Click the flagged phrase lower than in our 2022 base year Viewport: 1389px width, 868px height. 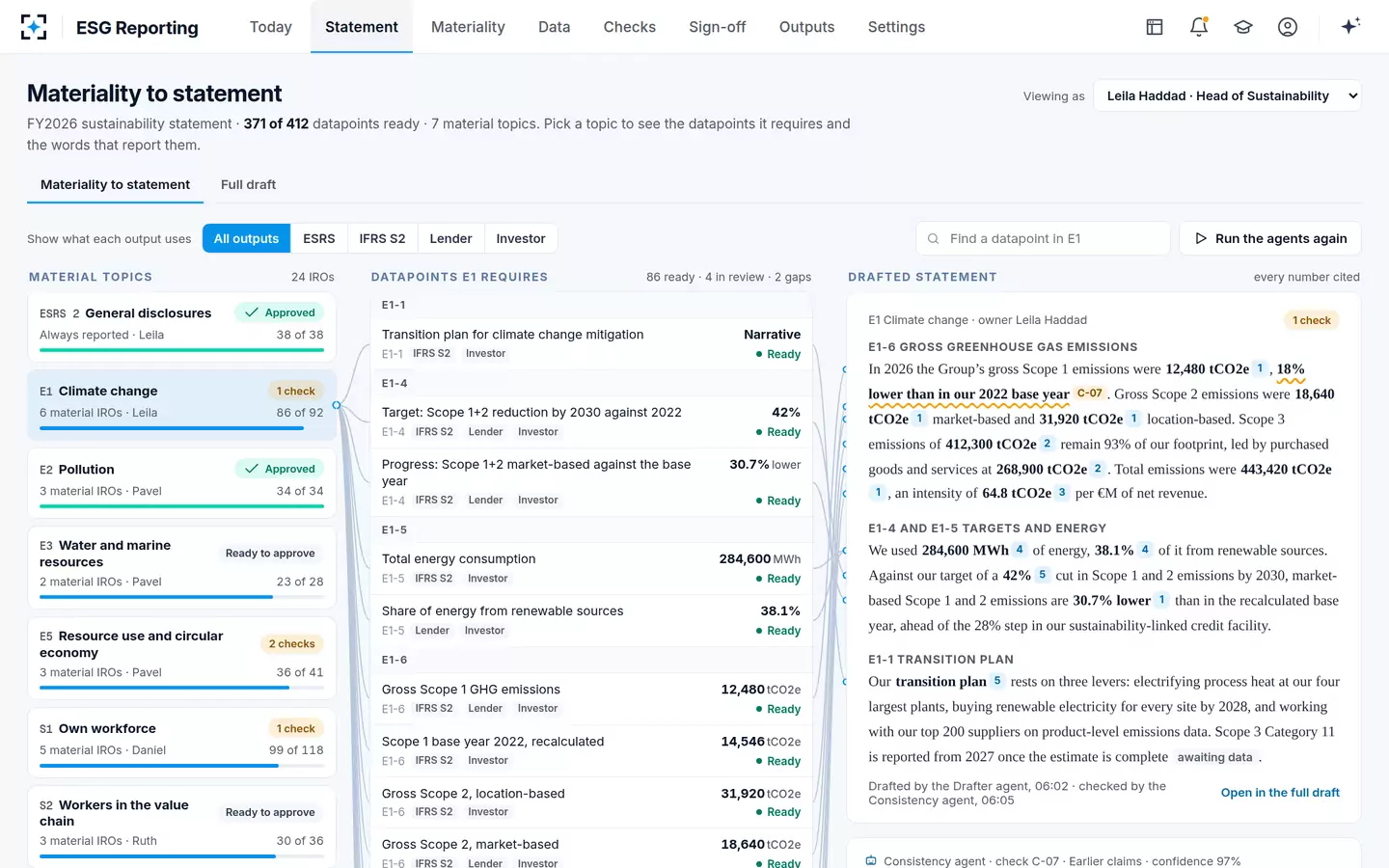pos(968,393)
